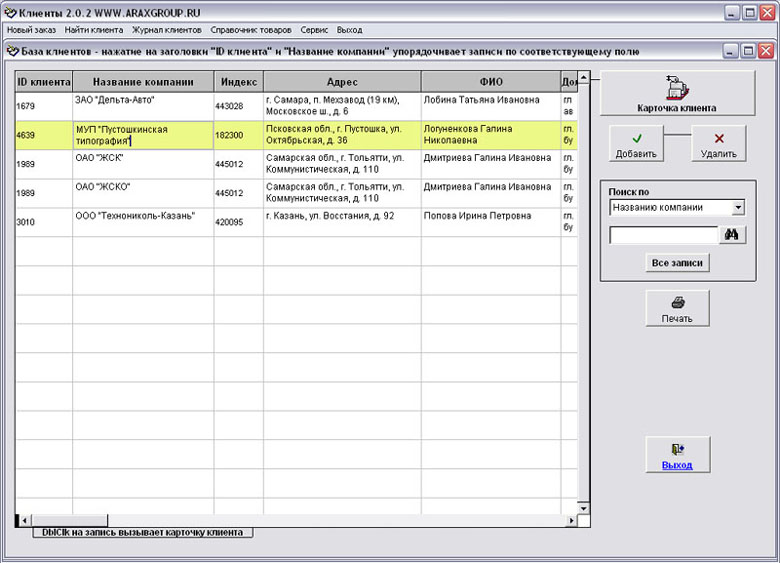Click the binoculars search icon
The height and width of the screenshot is (563, 780).
732,234
